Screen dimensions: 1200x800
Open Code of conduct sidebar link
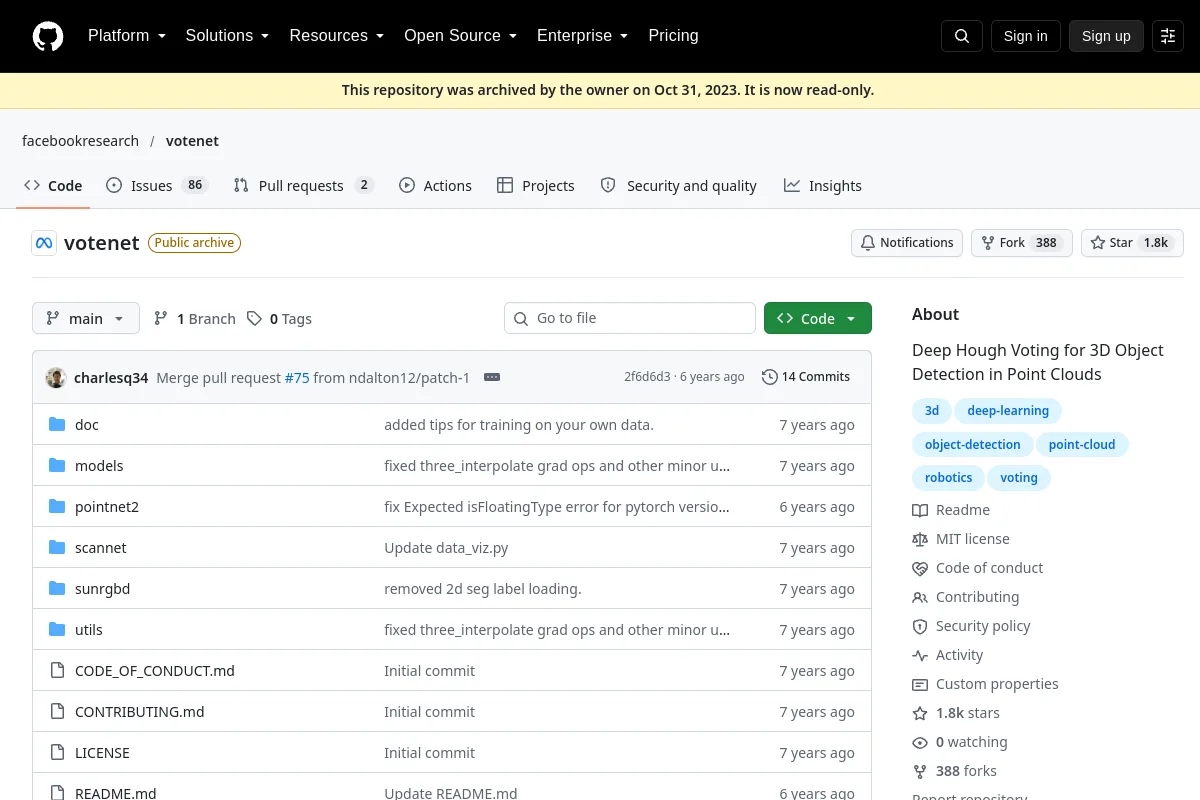point(977,568)
